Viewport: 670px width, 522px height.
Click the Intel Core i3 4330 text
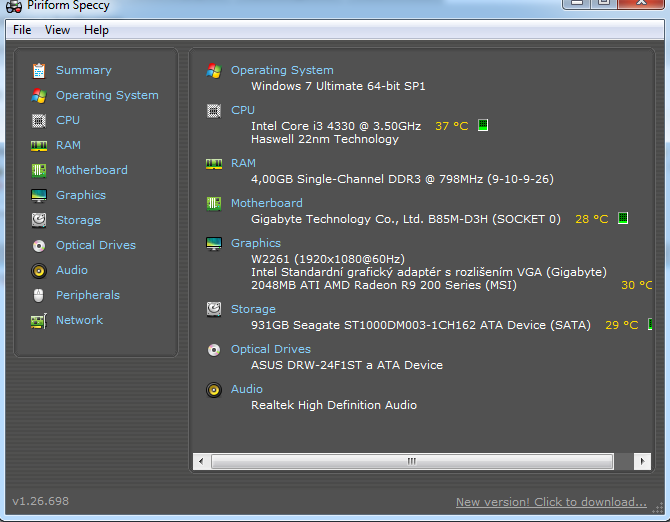[x=336, y=126]
